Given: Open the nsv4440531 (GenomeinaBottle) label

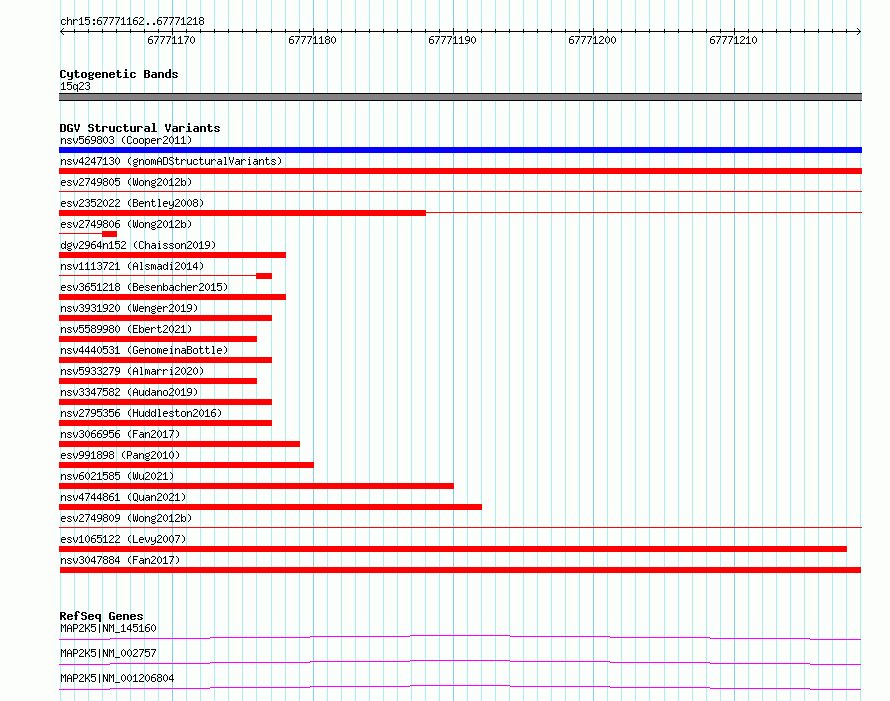Looking at the screenshot, I should point(144,350).
